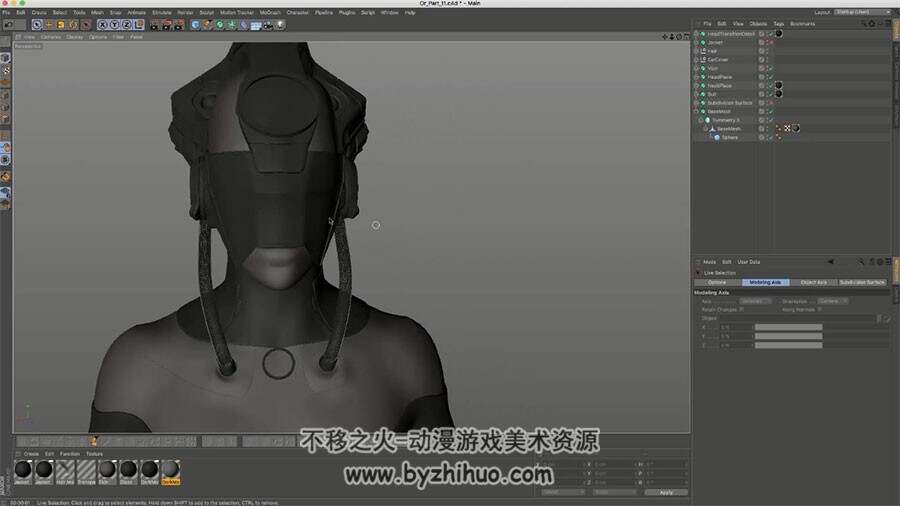Click the green Array generator icon
This screenshot has width=900, height=506.
[x=232, y=25]
